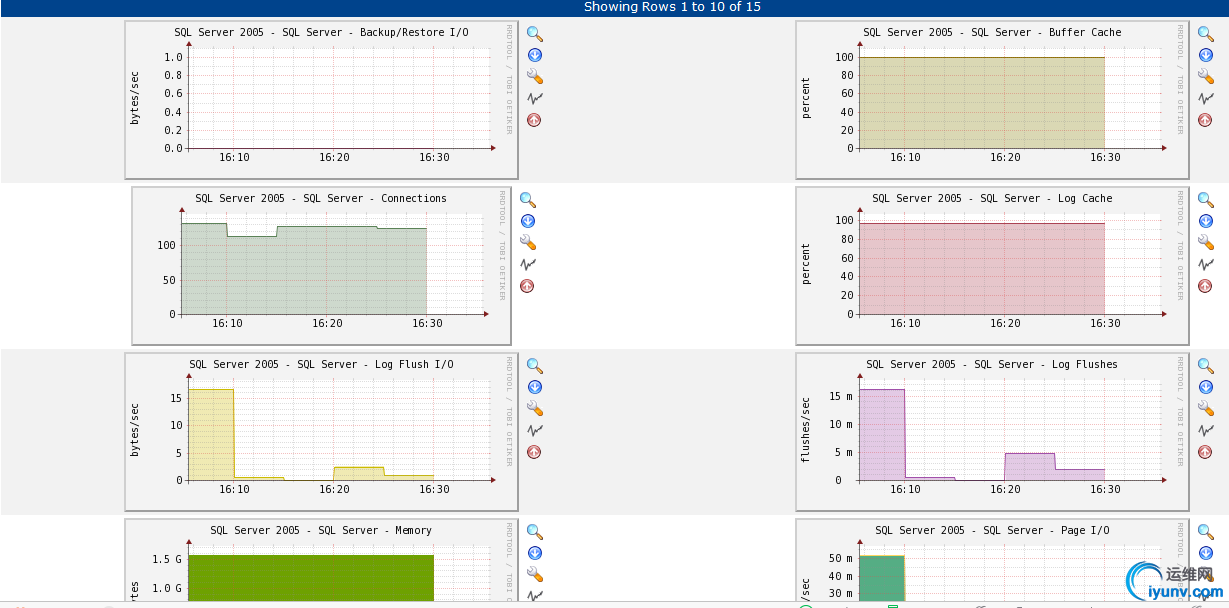Open the Buffer Cache graph image
Screen dimensions: 1229x608
click(992, 99)
